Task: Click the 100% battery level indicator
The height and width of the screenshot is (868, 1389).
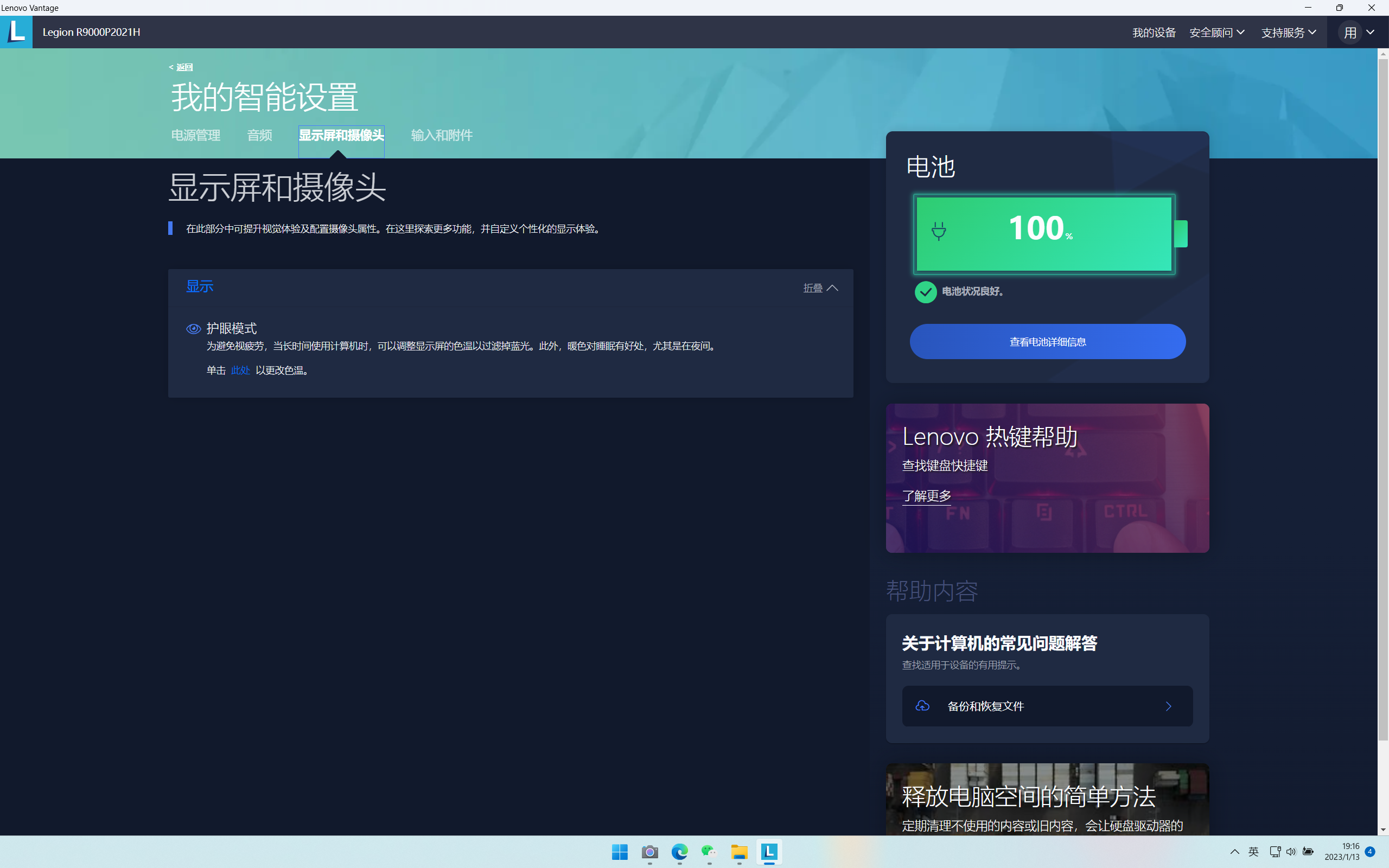Action: [1043, 234]
